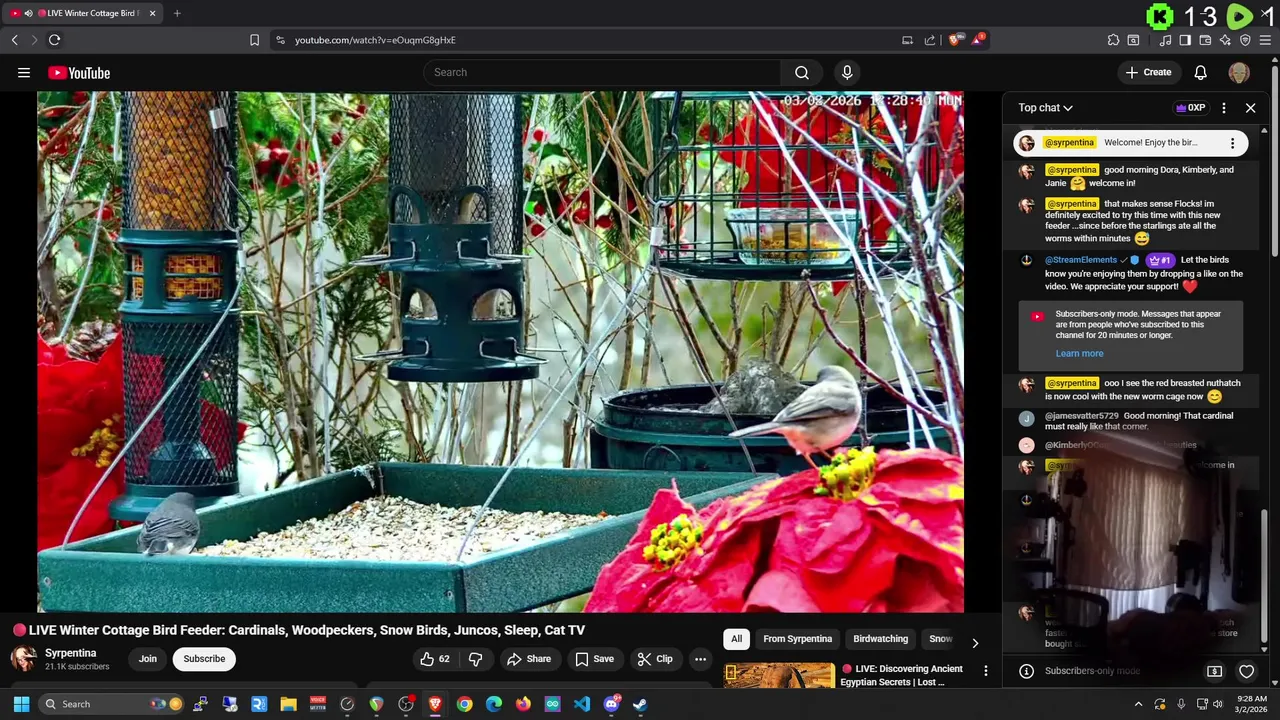The width and height of the screenshot is (1280, 720).
Task: Switch to the LIVE Winter Cottage Bird tab
Action: click(x=80, y=13)
